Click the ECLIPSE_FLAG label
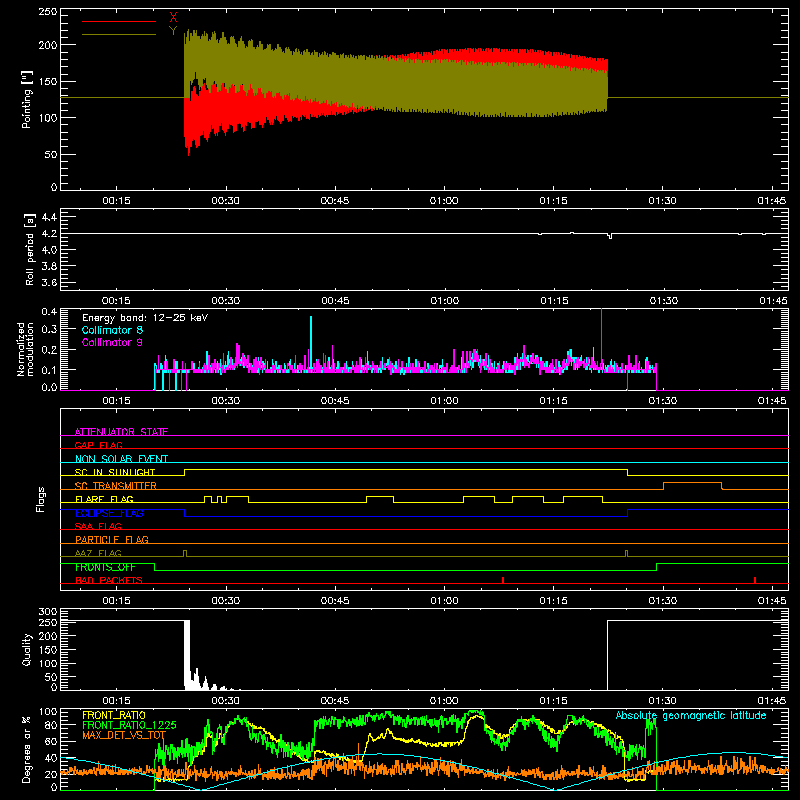The width and height of the screenshot is (800, 800). coord(109,513)
